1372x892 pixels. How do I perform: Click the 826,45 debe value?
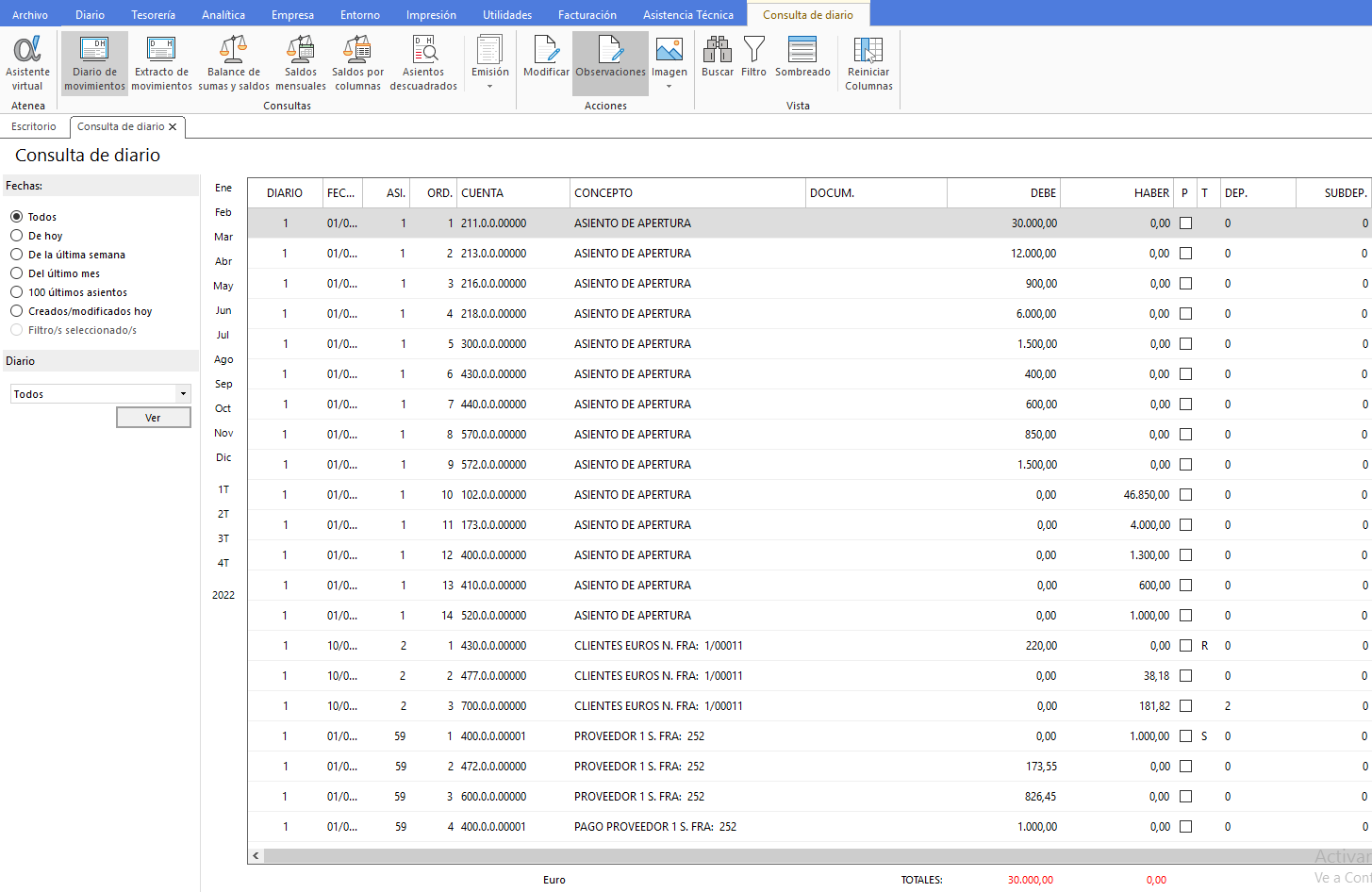coord(1040,797)
